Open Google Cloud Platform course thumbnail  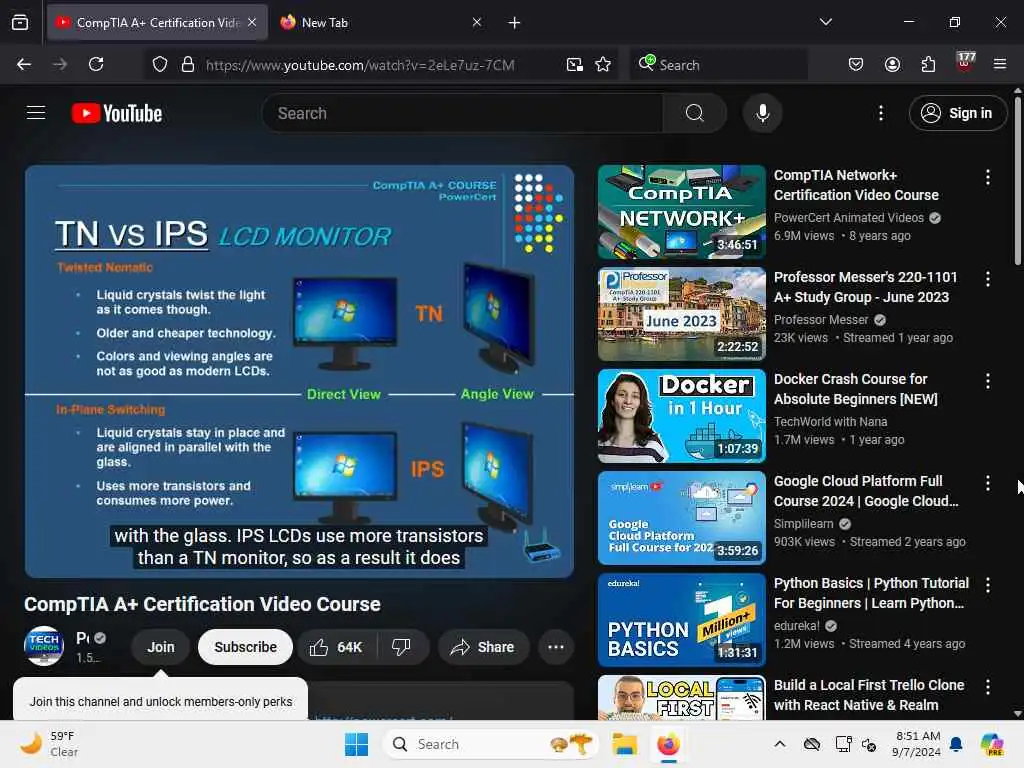pos(682,518)
